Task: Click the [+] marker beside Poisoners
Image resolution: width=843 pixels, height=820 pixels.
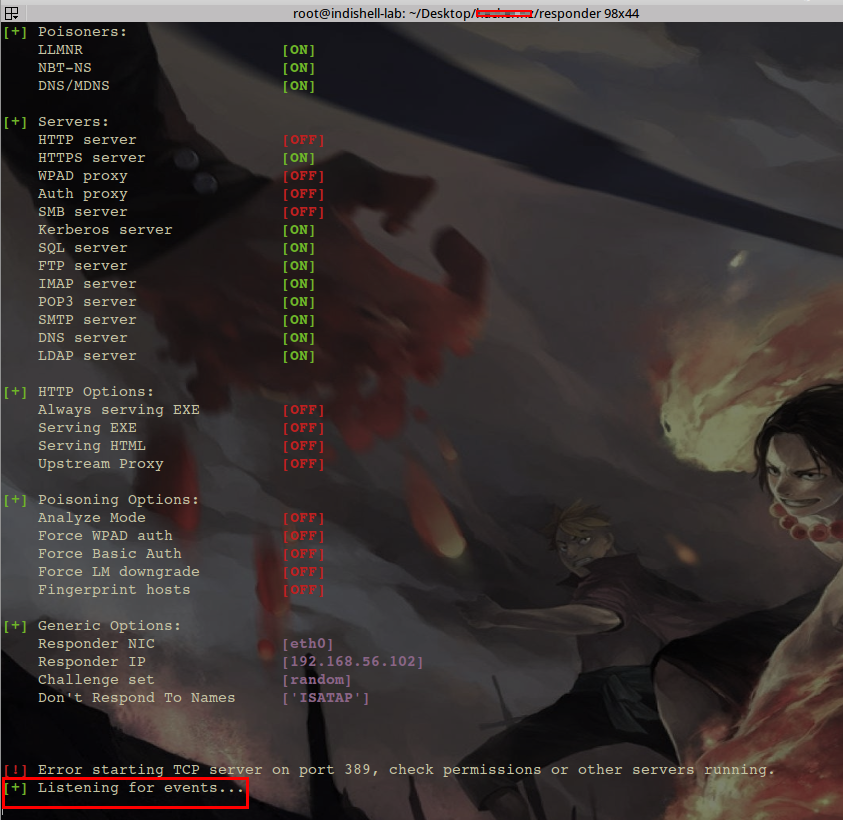Action: [15, 32]
